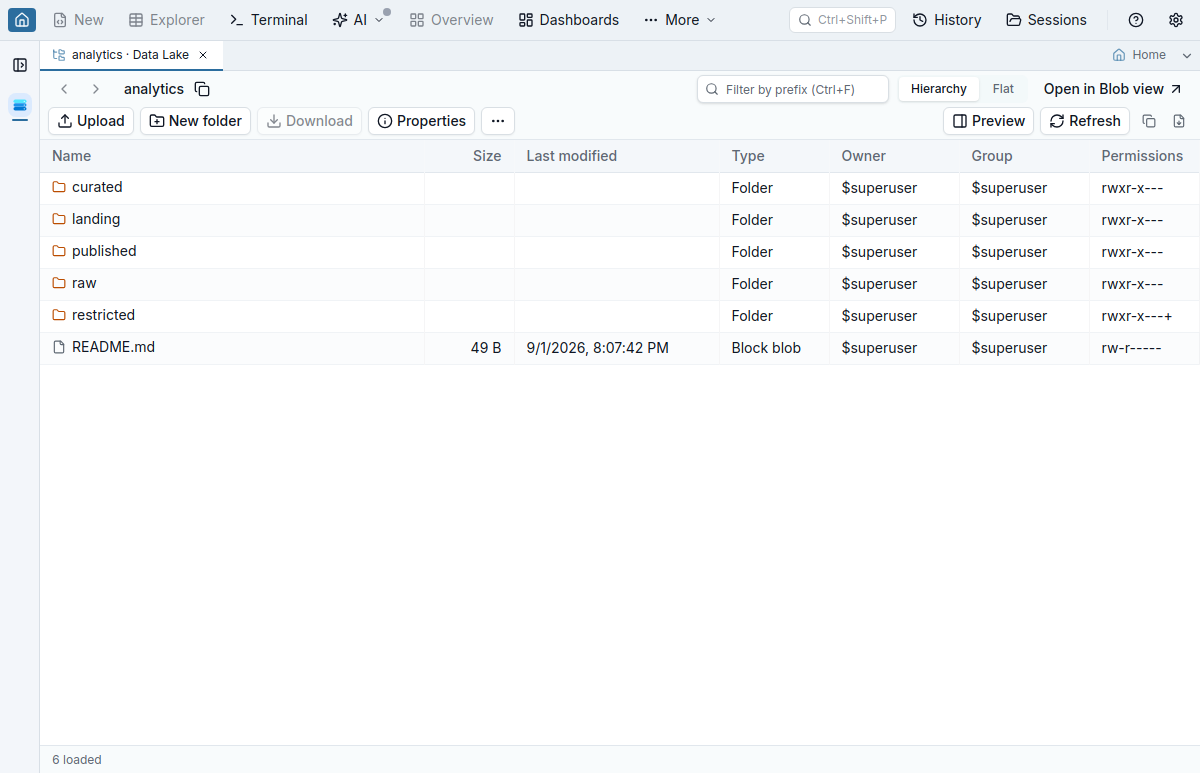Click the published folder icon
Image resolution: width=1200 pixels, height=773 pixels.
click(59, 251)
